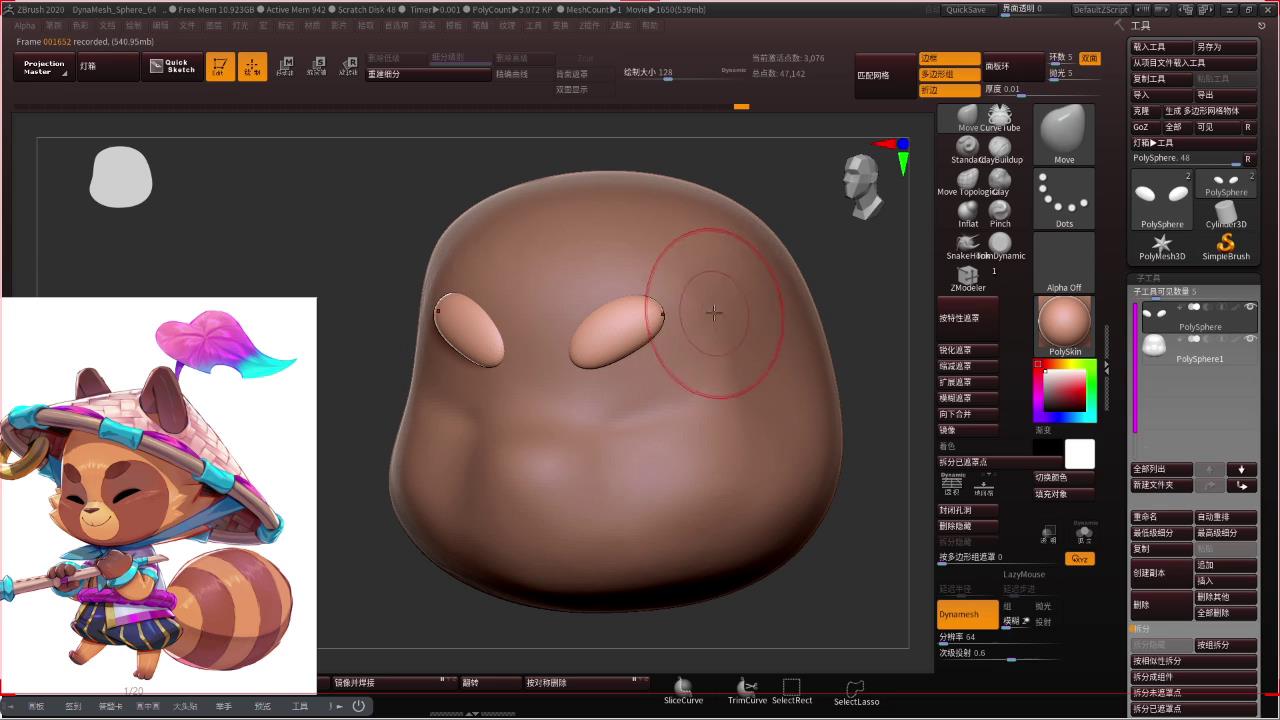
Task: Toggle PolySphere subtool visibility eye
Action: (x=1250, y=307)
